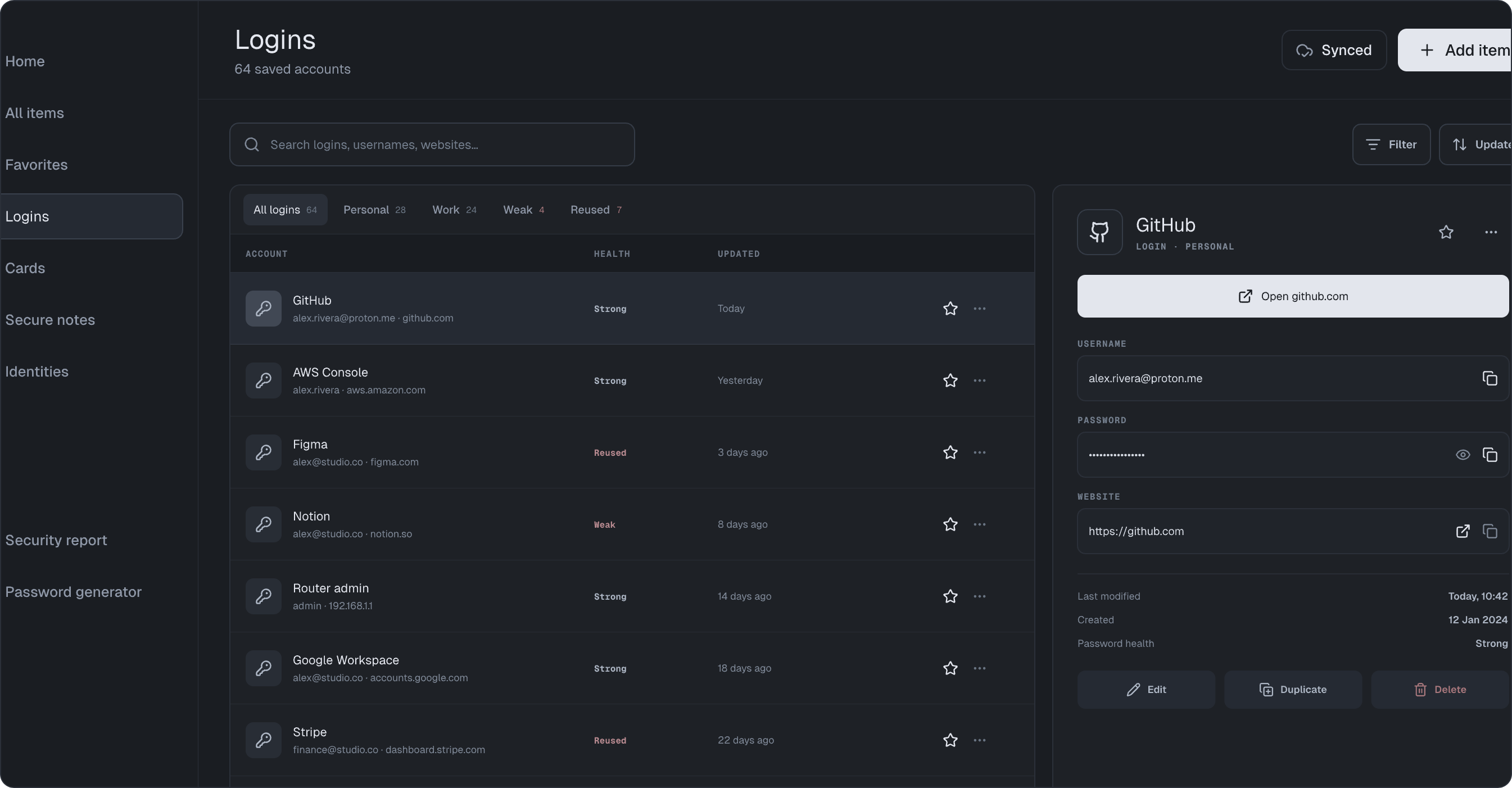The width and height of the screenshot is (1512, 788).
Task: Click the GitHub logo in detail panel
Action: pyautogui.click(x=1100, y=232)
